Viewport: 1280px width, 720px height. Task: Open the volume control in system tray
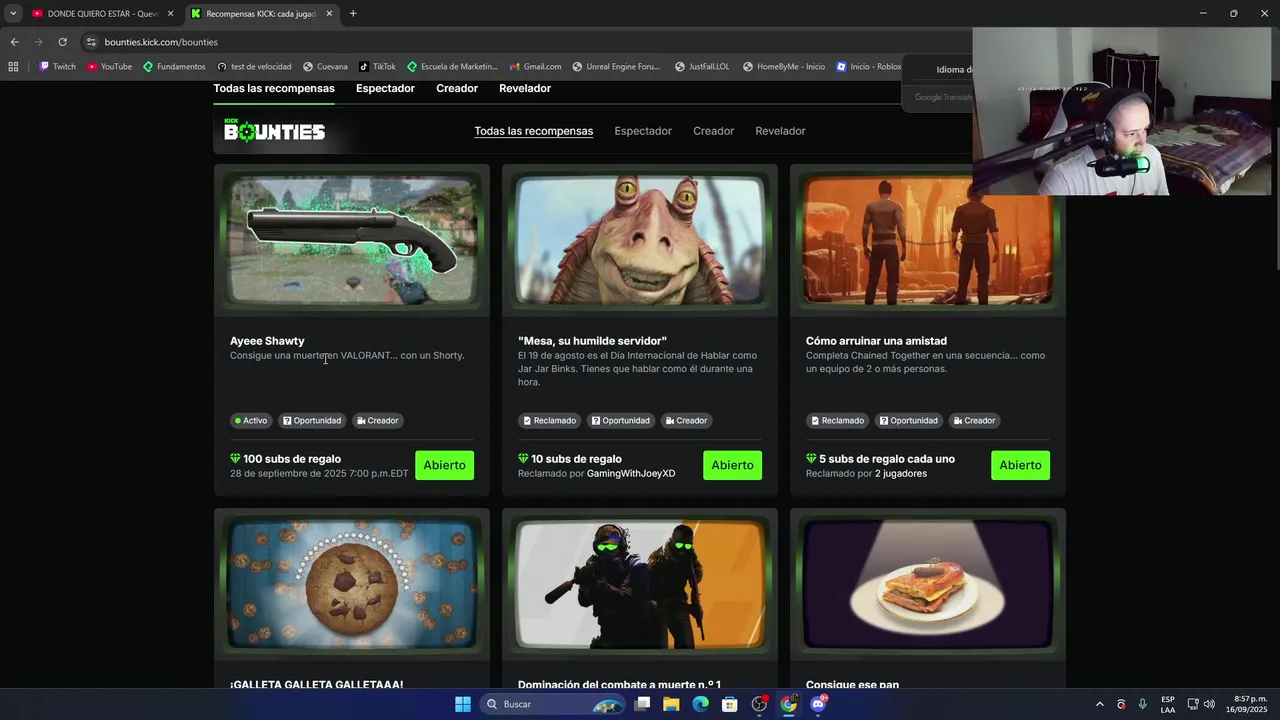1209,704
